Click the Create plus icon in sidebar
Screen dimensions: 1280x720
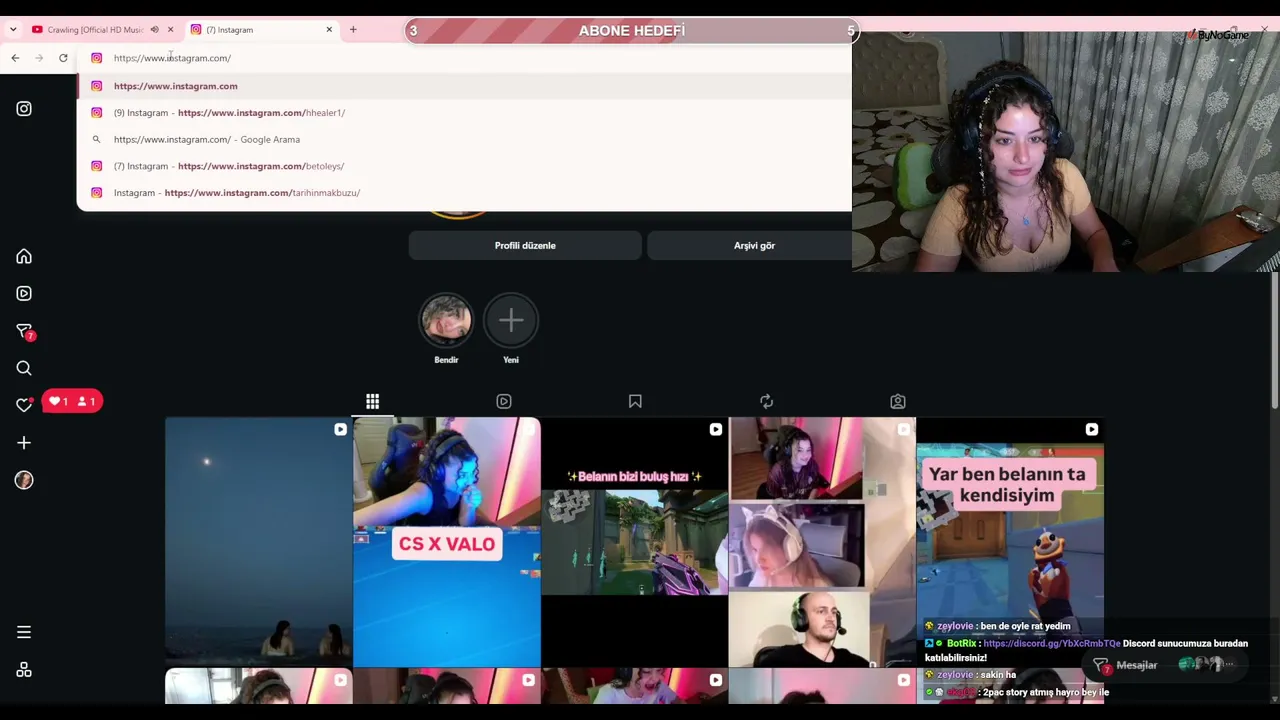[x=24, y=443]
